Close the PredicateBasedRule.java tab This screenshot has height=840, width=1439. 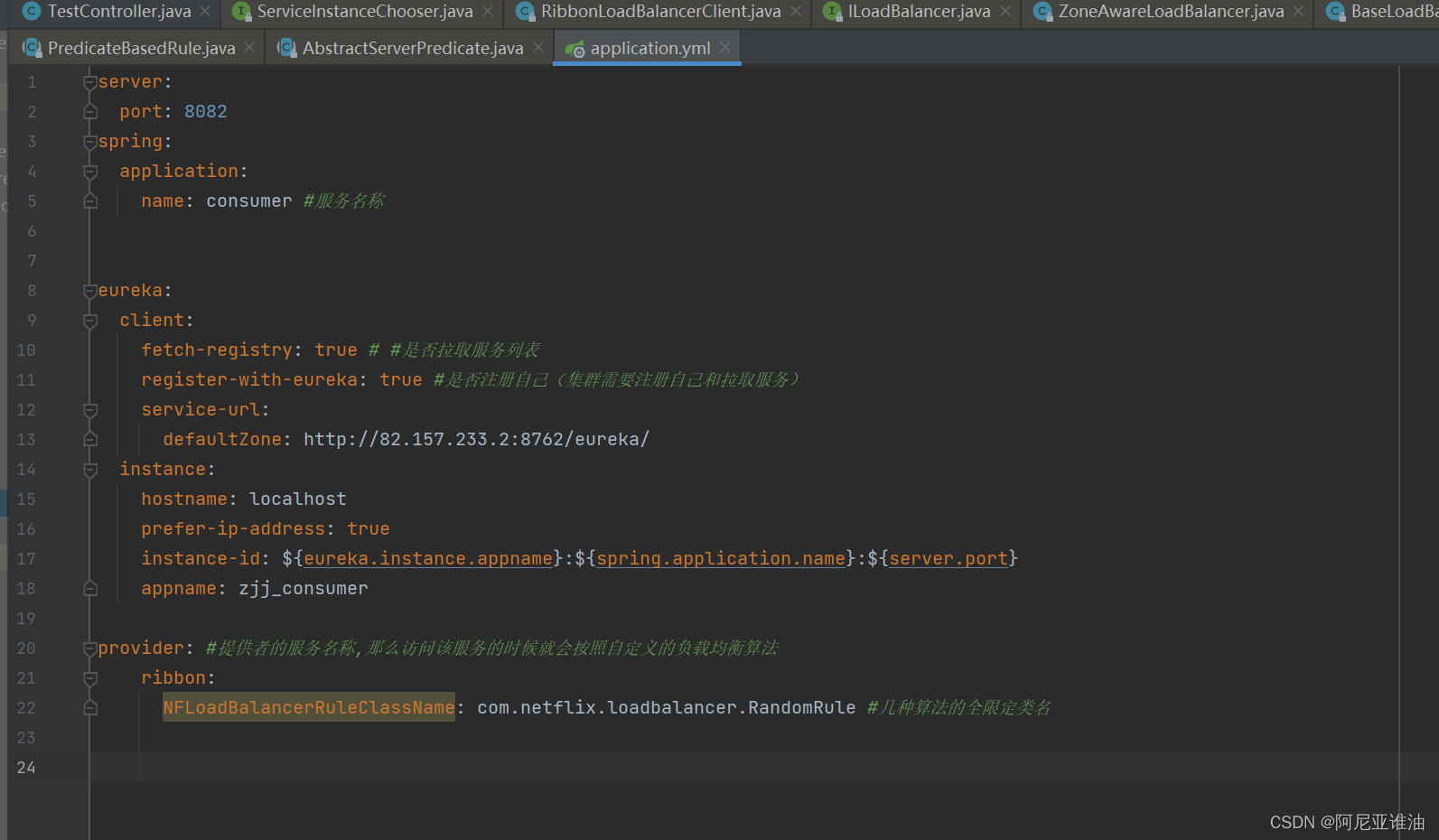249,47
